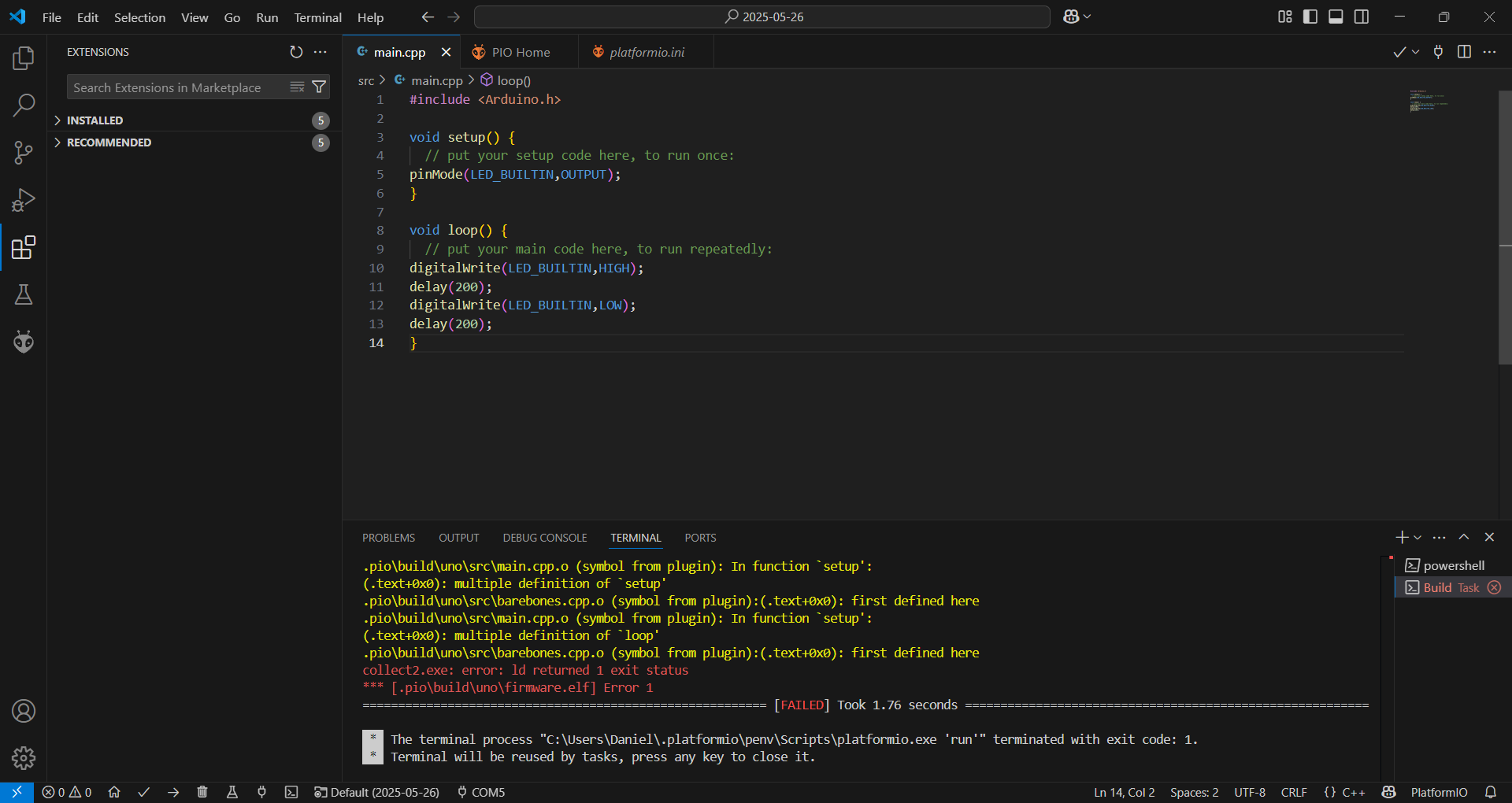
Task: Maximize the terminal panel size
Action: [x=1464, y=537]
